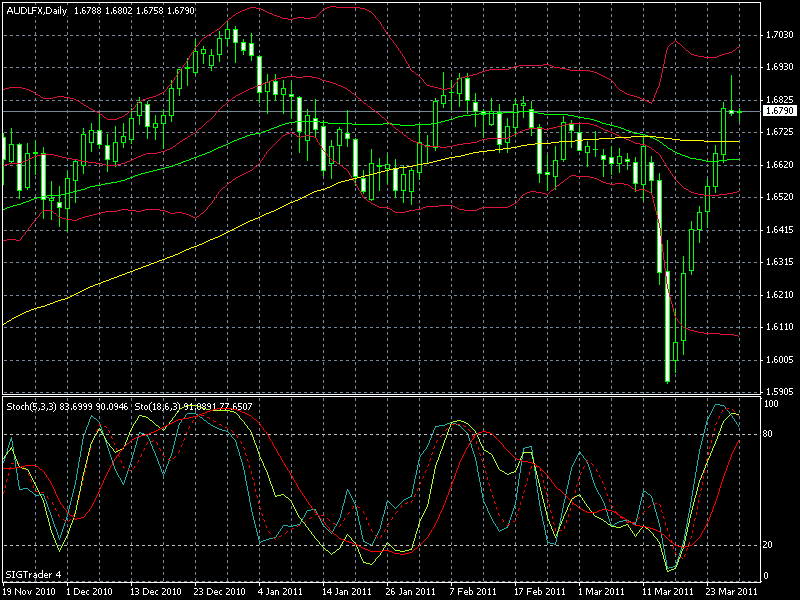This screenshot has height=600, width=800.
Task: Click the 1.6005 price axis label
Action: pyautogui.click(x=780, y=360)
